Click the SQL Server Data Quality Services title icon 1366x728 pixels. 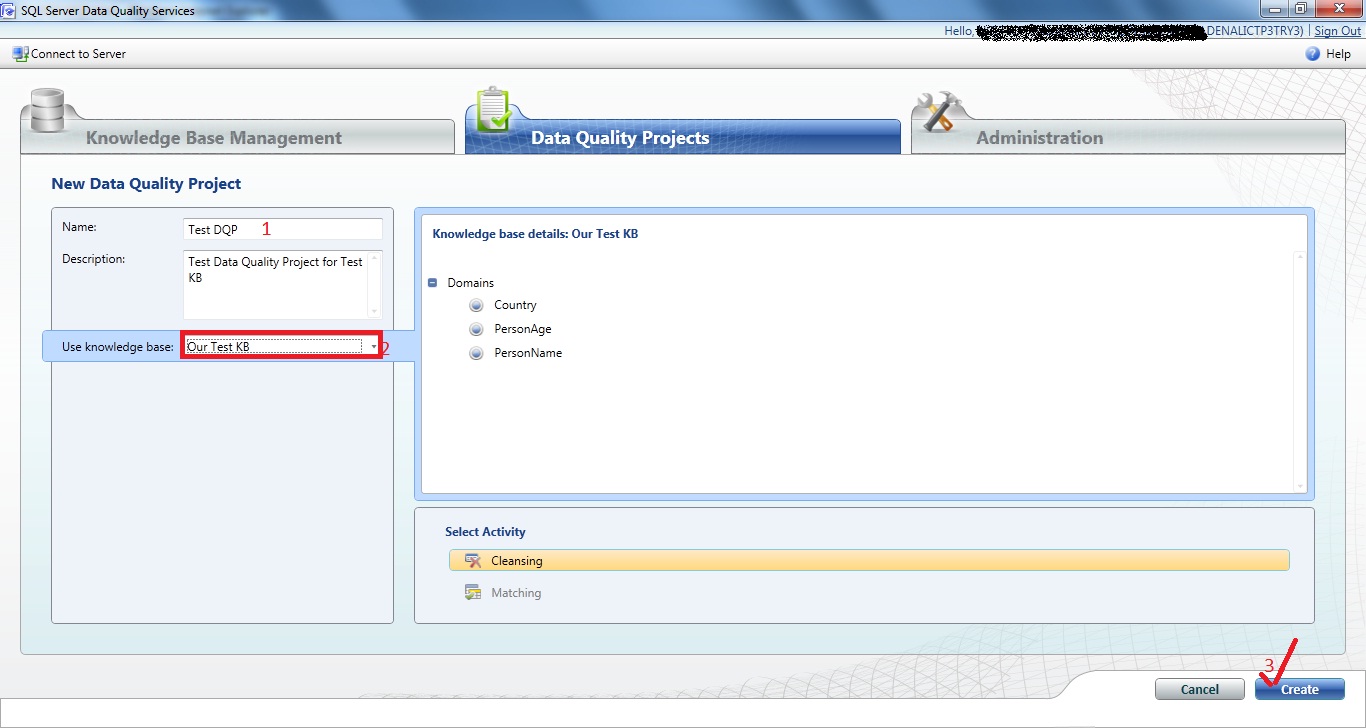(x=10, y=10)
